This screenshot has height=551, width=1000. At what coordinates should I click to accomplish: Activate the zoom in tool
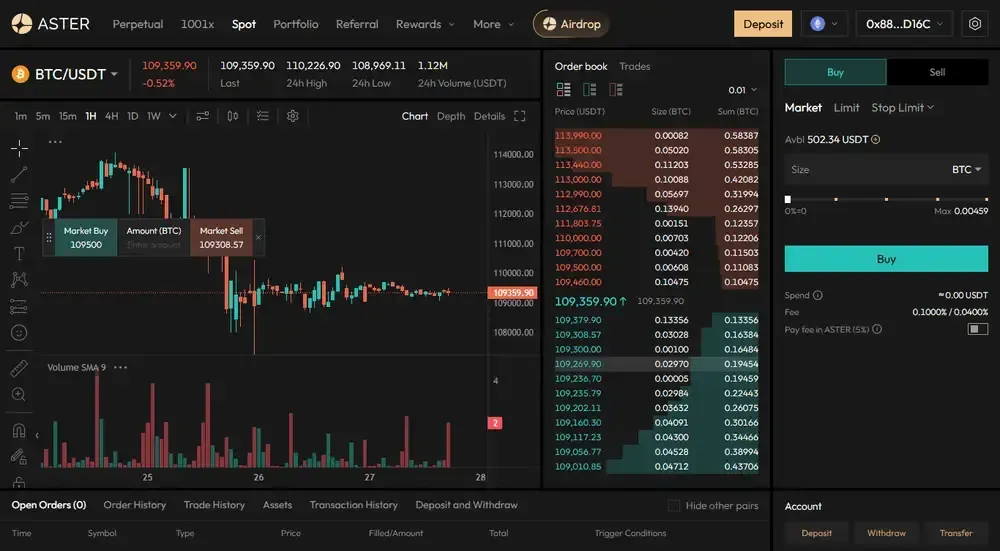(x=19, y=395)
